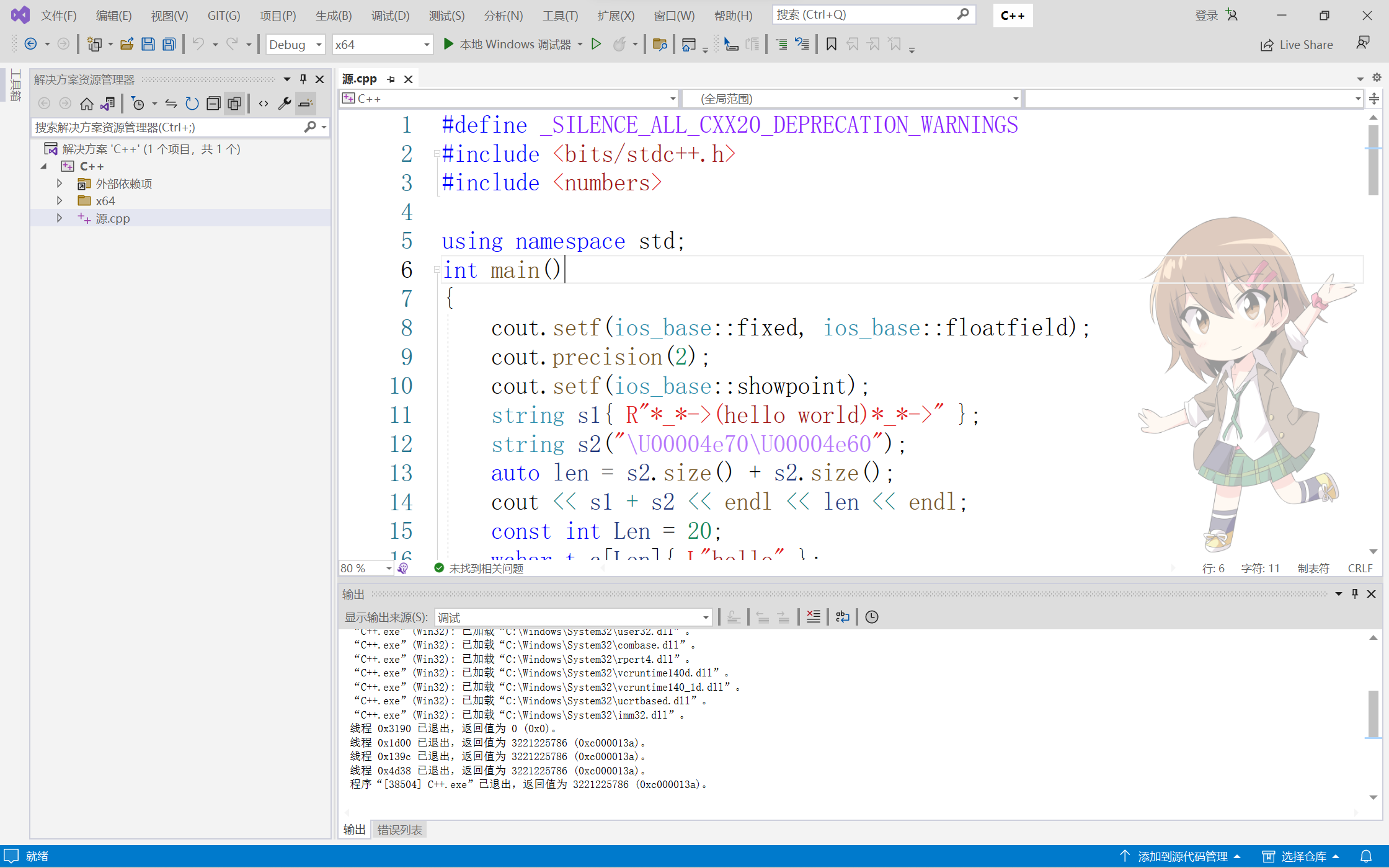Start without debugging using hollow play icon
Image resolution: width=1389 pixels, height=868 pixels.
point(596,44)
